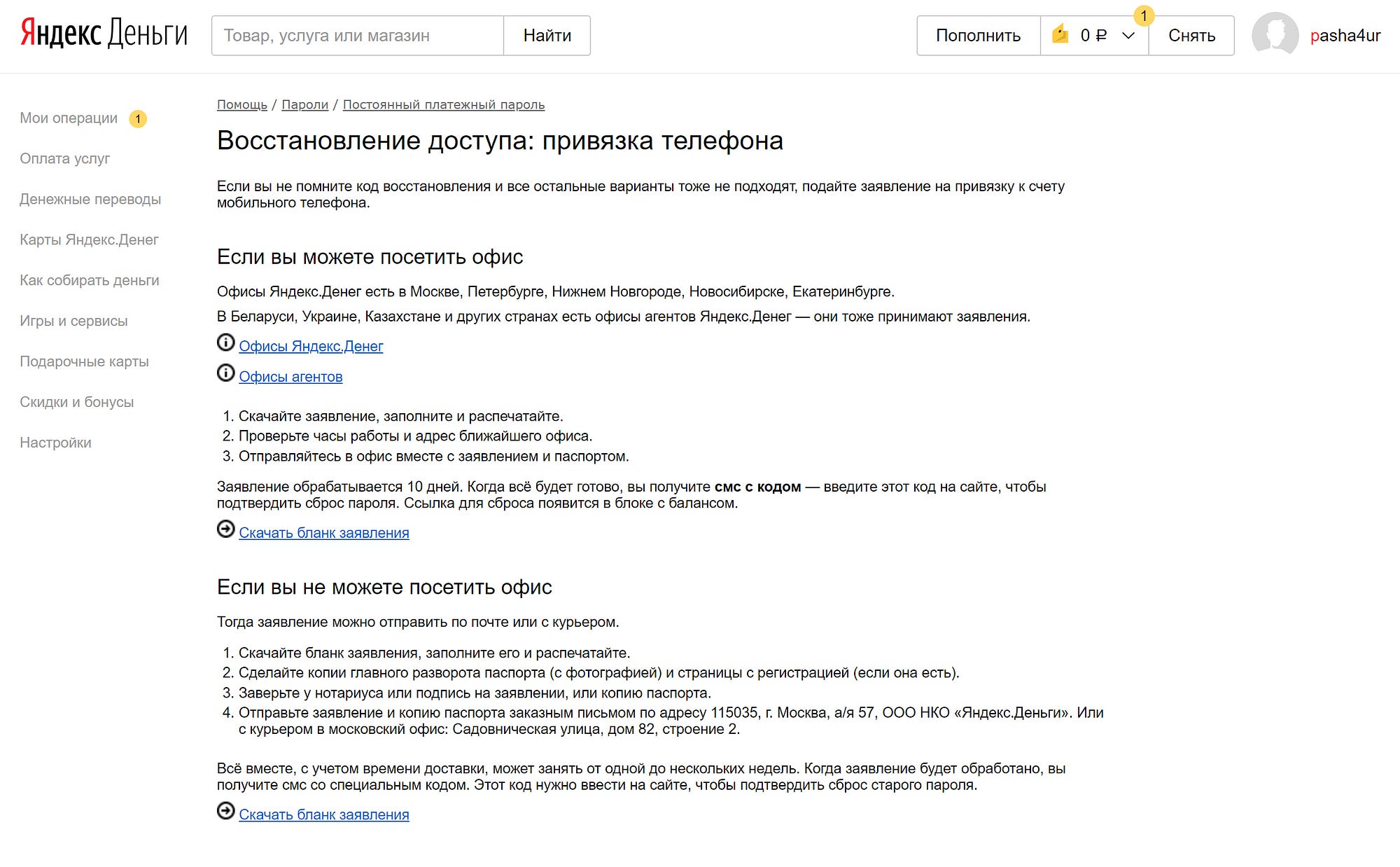
Task: Click the Пополнить button
Action: pos(979,36)
